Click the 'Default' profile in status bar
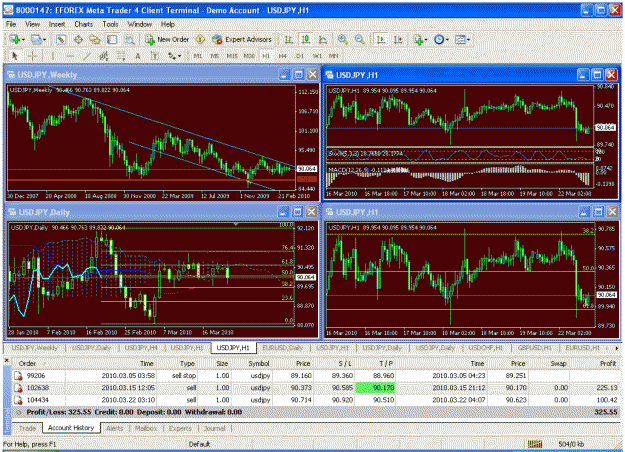Viewport: 625px width, 452px height. click(200, 444)
